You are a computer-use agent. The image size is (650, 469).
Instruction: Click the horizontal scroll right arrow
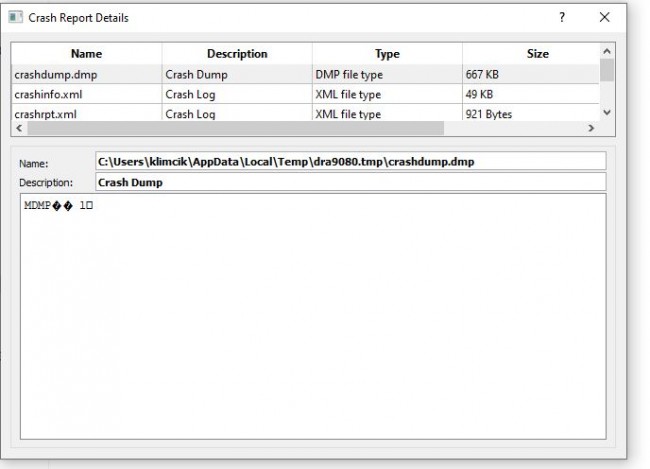592,128
